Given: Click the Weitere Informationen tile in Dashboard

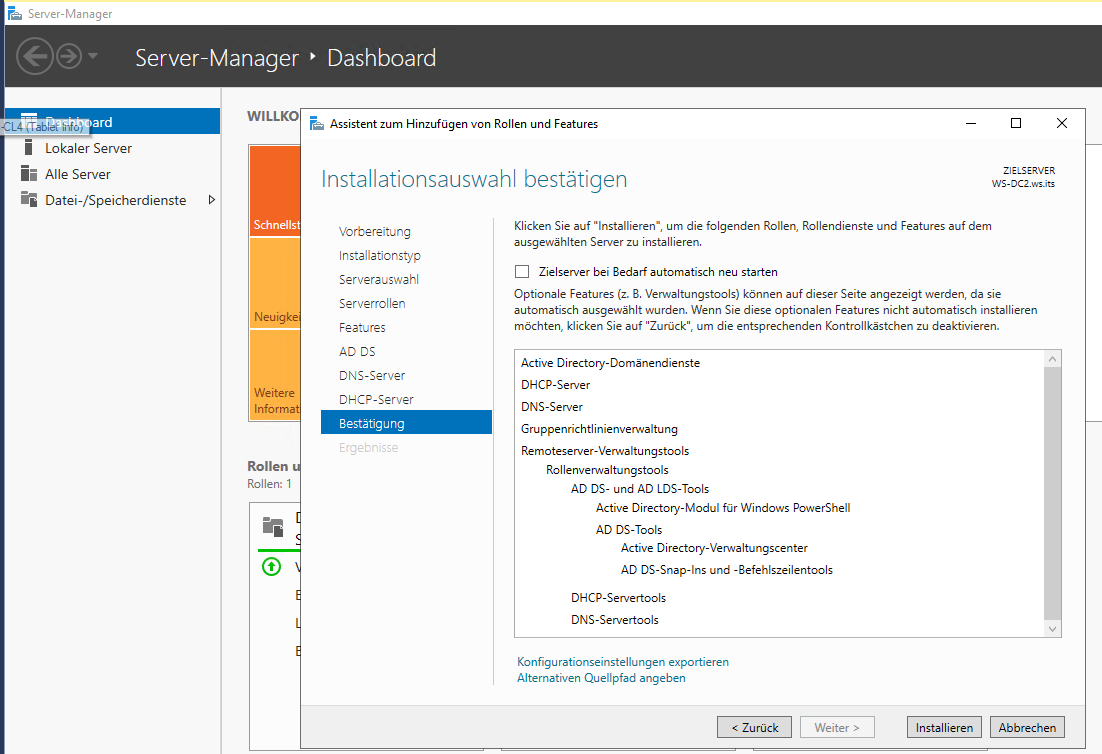Looking at the screenshot, I should click(276, 375).
